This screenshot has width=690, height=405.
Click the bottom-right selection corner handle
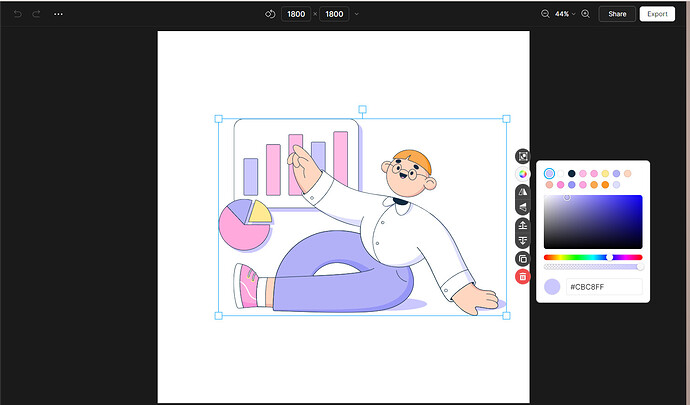point(506,316)
